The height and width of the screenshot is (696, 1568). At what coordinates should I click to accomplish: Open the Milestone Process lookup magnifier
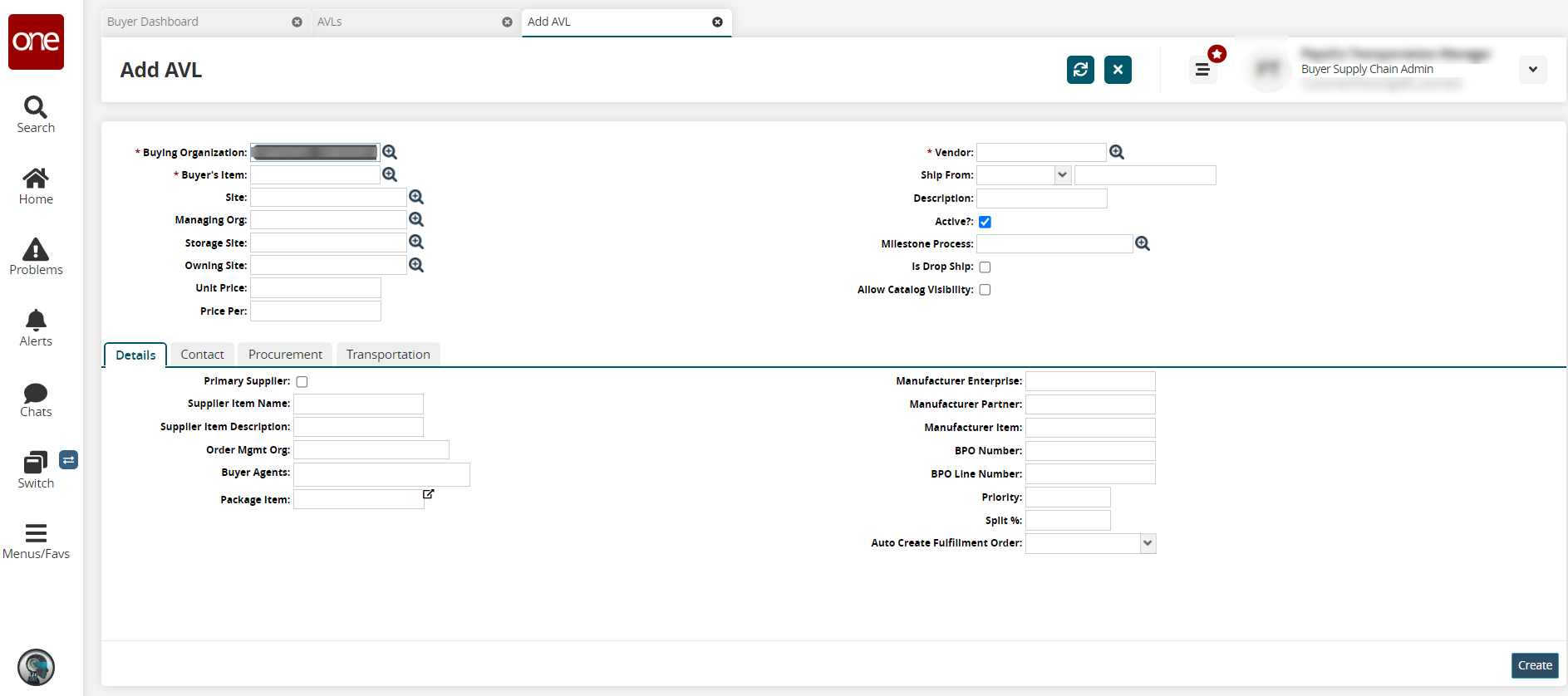pos(1143,243)
